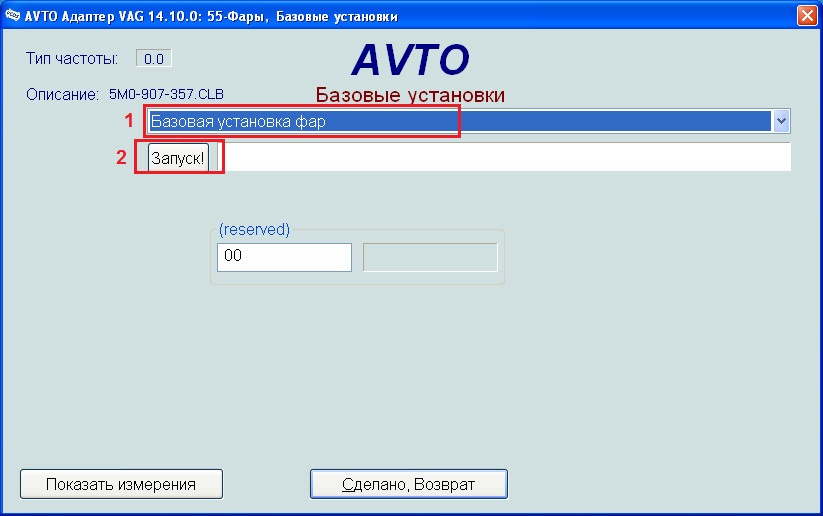823x516 pixels.
Task: Click 'Сделано, Возврат' button
Action: [x=409, y=484]
